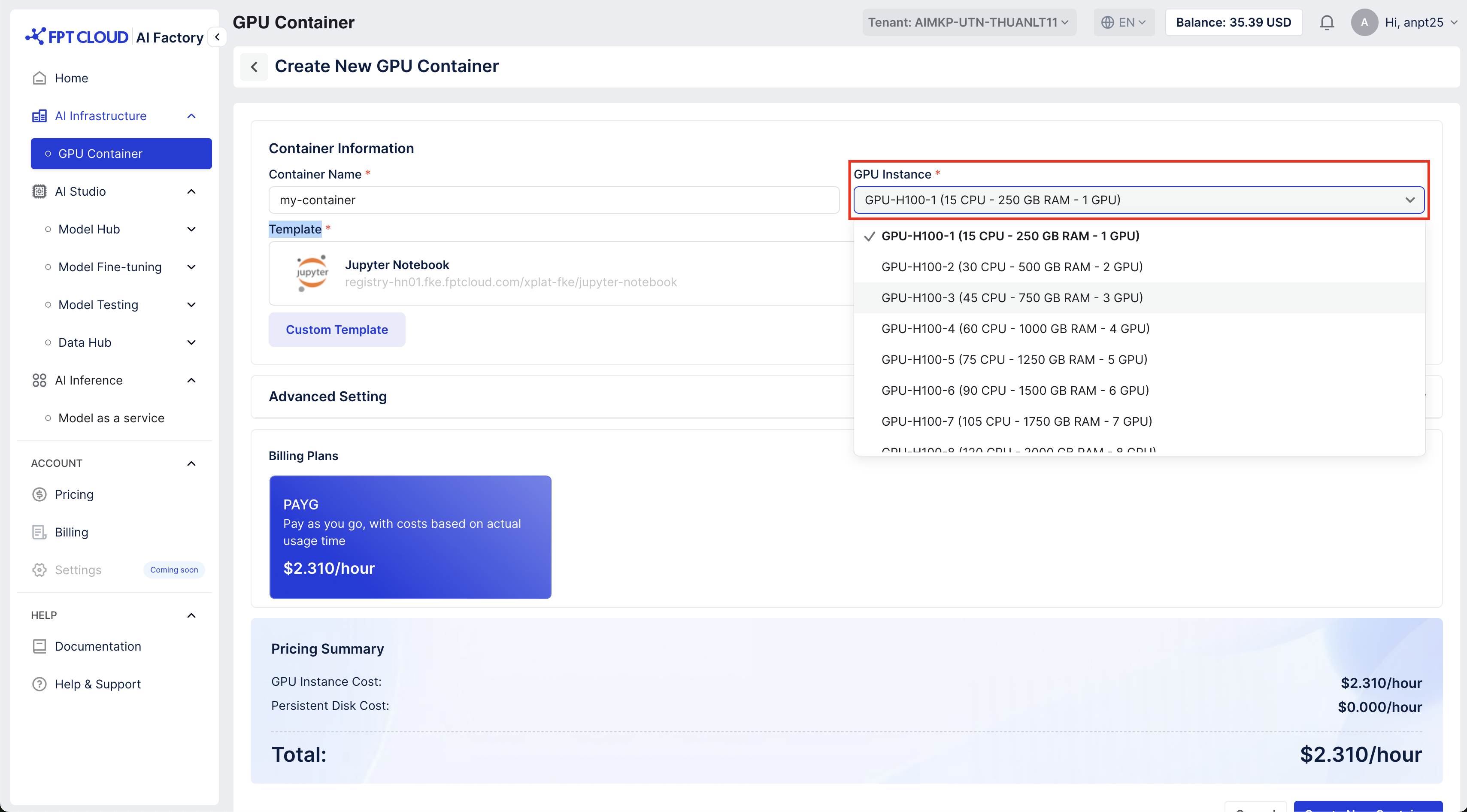Screen dimensions: 1467x812
Task: Click the Help & Support question icon
Action: [x=39, y=684]
